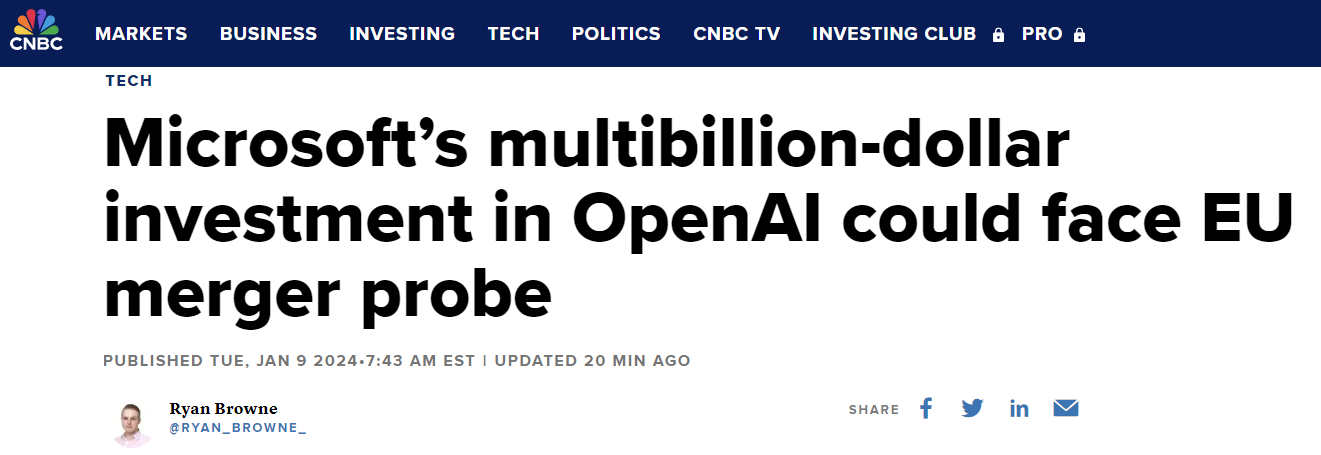
Task: Go to the PRO subscription section
Action: pos(1042,34)
